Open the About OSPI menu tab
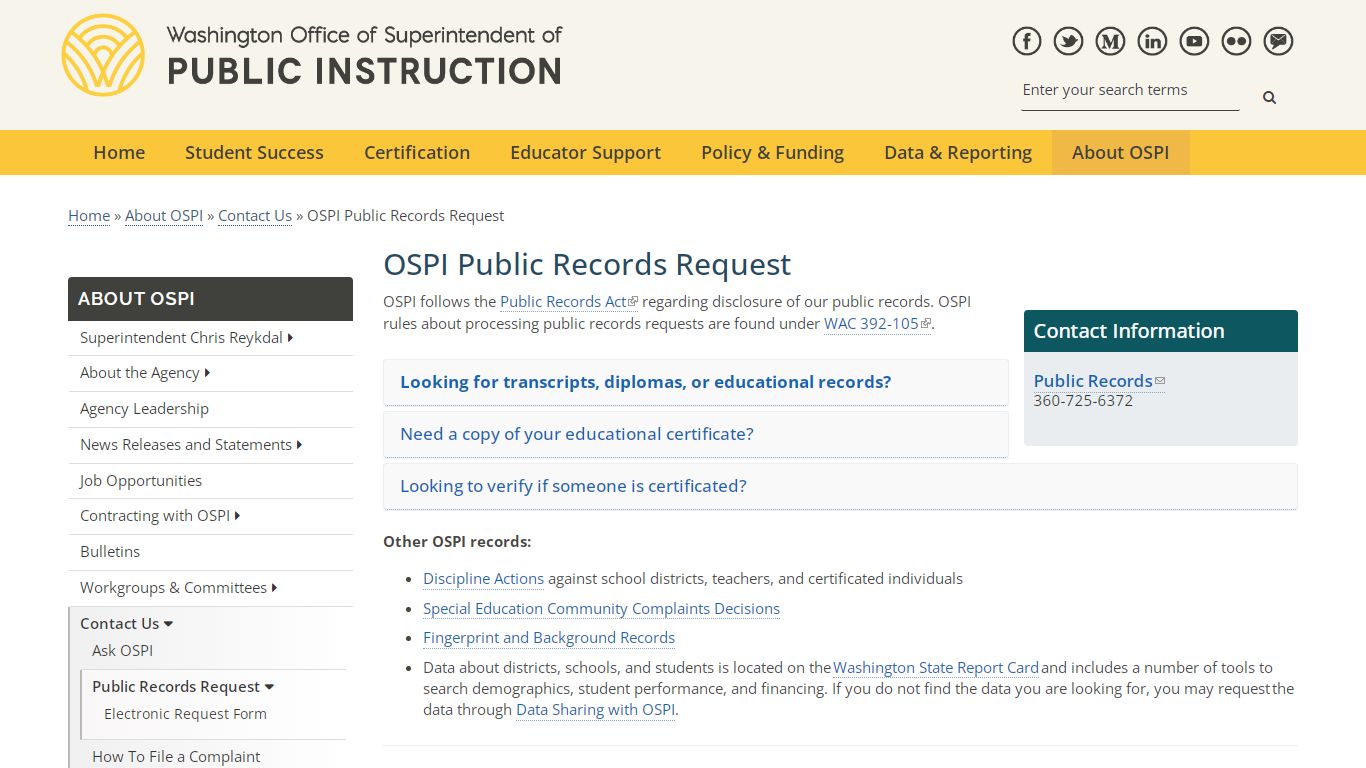 click(1120, 152)
